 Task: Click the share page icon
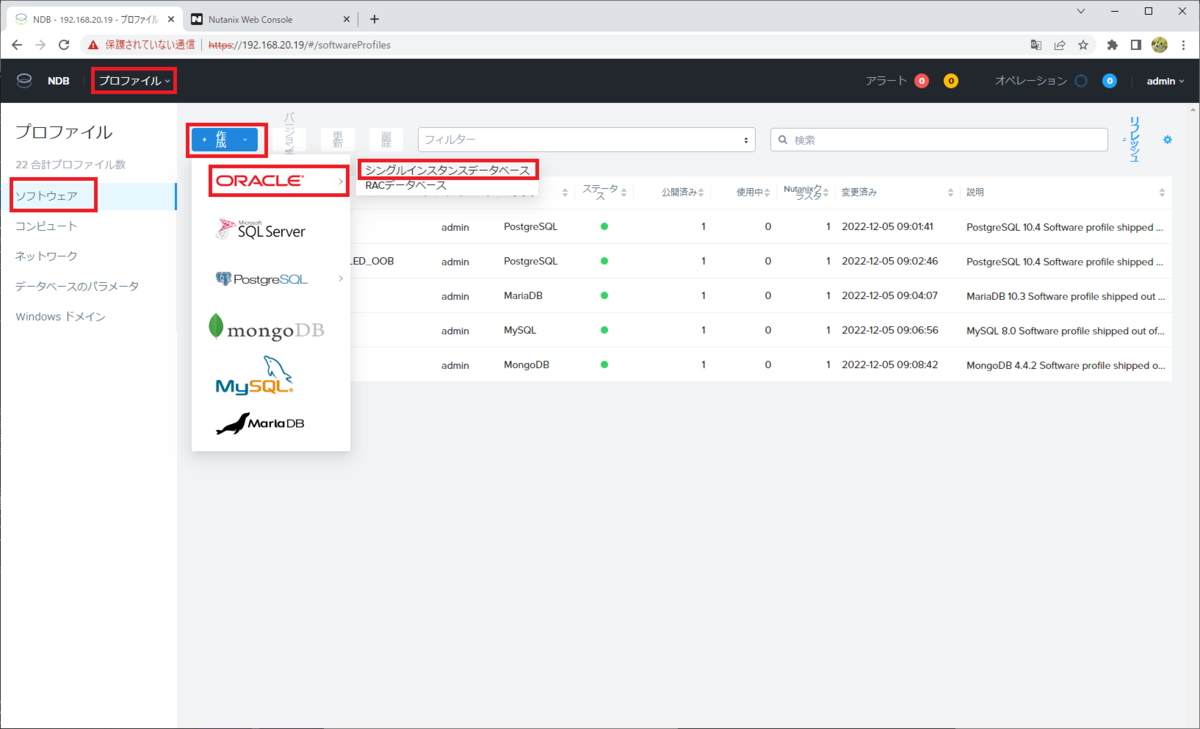point(1060,45)
